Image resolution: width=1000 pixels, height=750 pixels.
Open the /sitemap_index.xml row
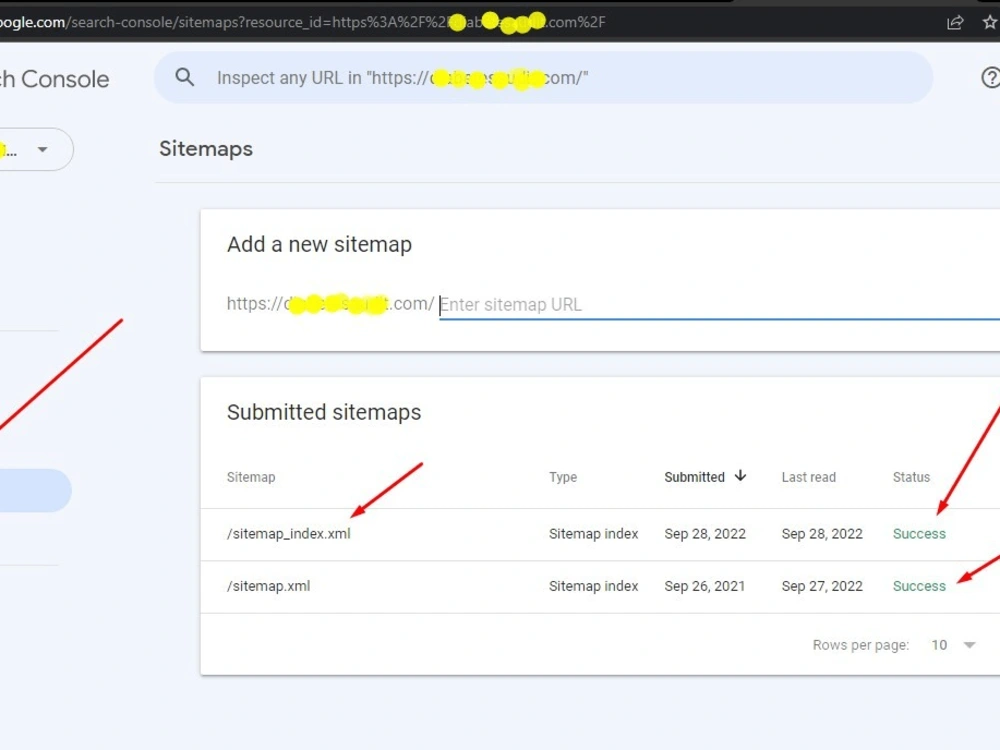(600, 534)
